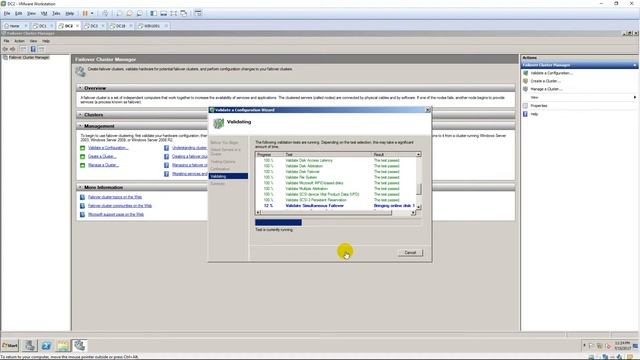This screenshot has width=640, height=360.
Task: Open VMware File menu
Action: pyautogui.click(x=7, y=13)
